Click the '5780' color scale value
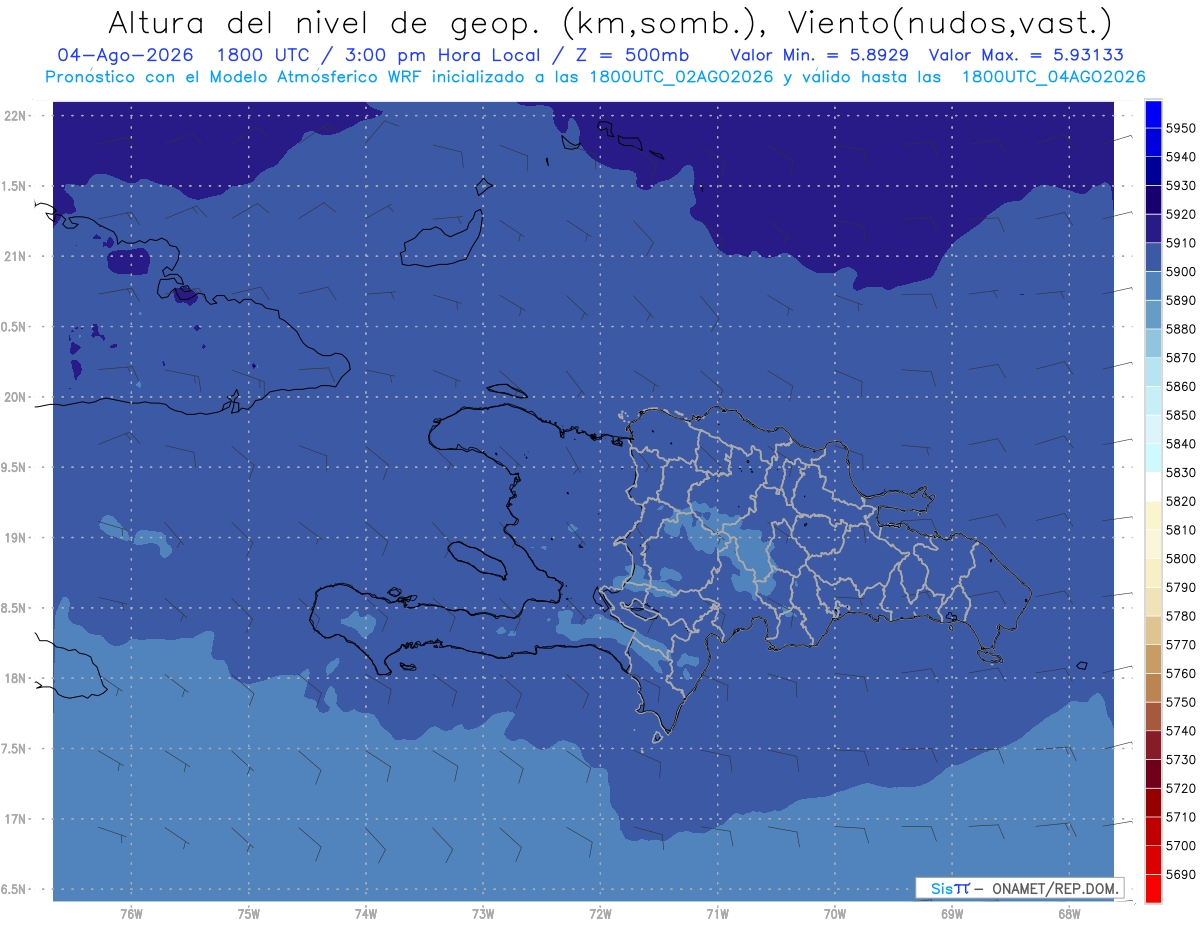 click(x=1180, y=616)
